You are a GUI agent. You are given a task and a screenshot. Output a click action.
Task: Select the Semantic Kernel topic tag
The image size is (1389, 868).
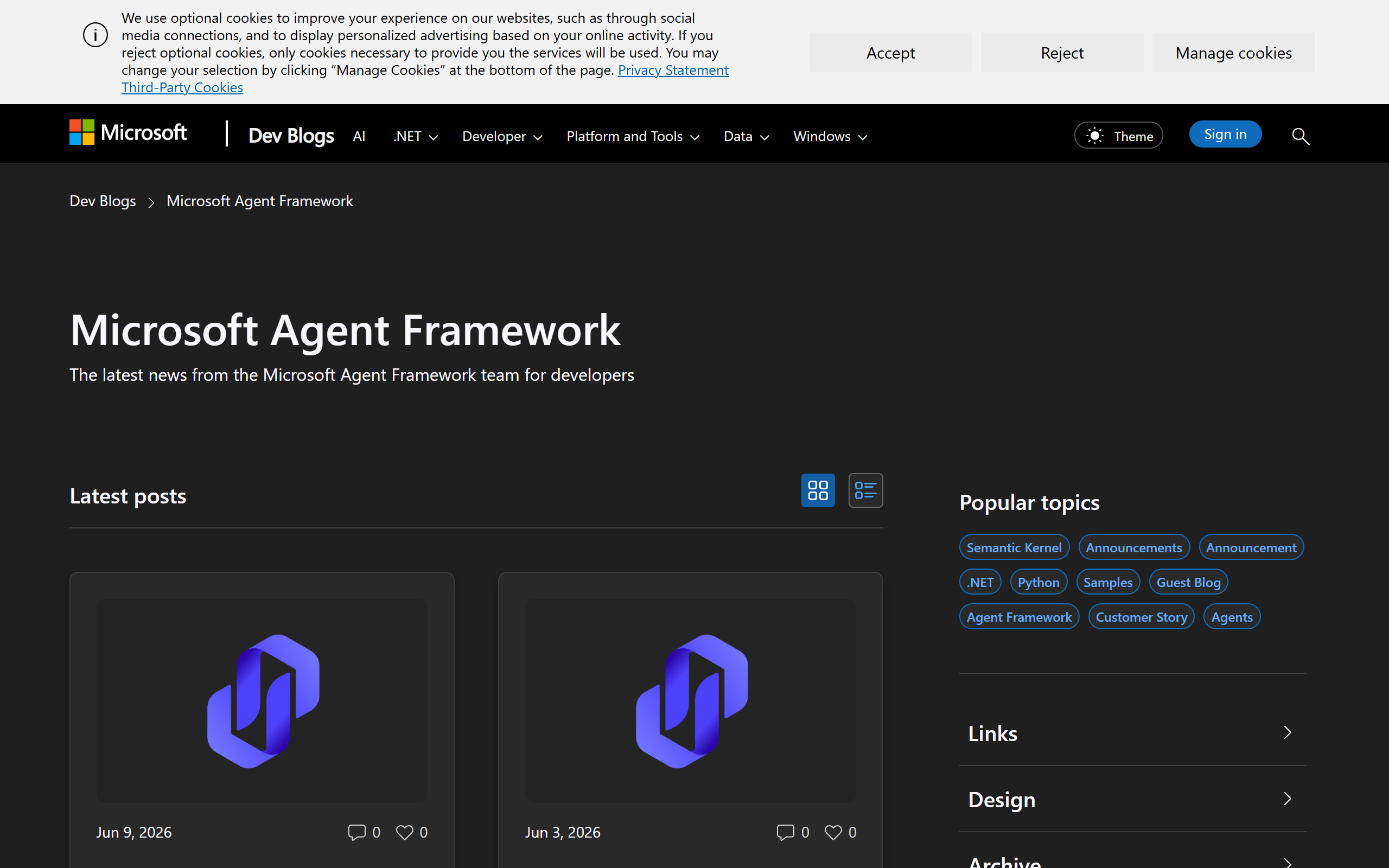[x=1014, y=547]
